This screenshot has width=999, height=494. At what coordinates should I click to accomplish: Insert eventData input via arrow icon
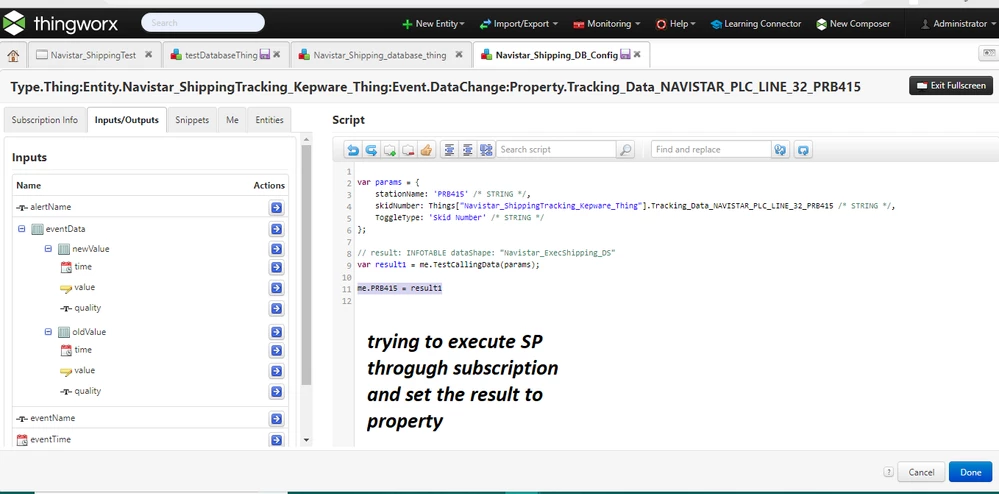(x=277, y=229)
